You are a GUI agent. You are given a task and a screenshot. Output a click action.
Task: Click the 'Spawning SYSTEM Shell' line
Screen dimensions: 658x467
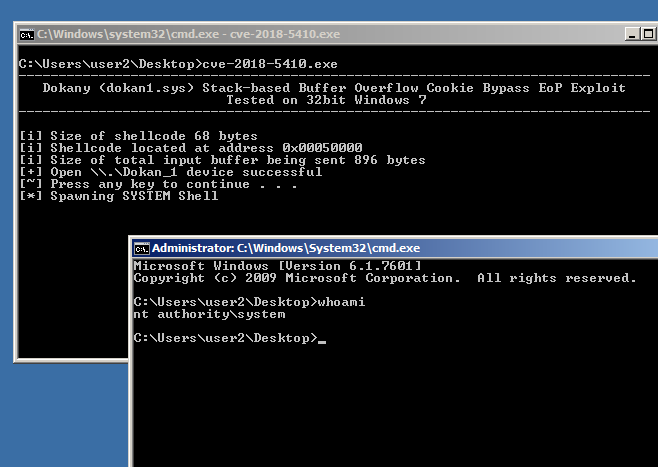119,196
